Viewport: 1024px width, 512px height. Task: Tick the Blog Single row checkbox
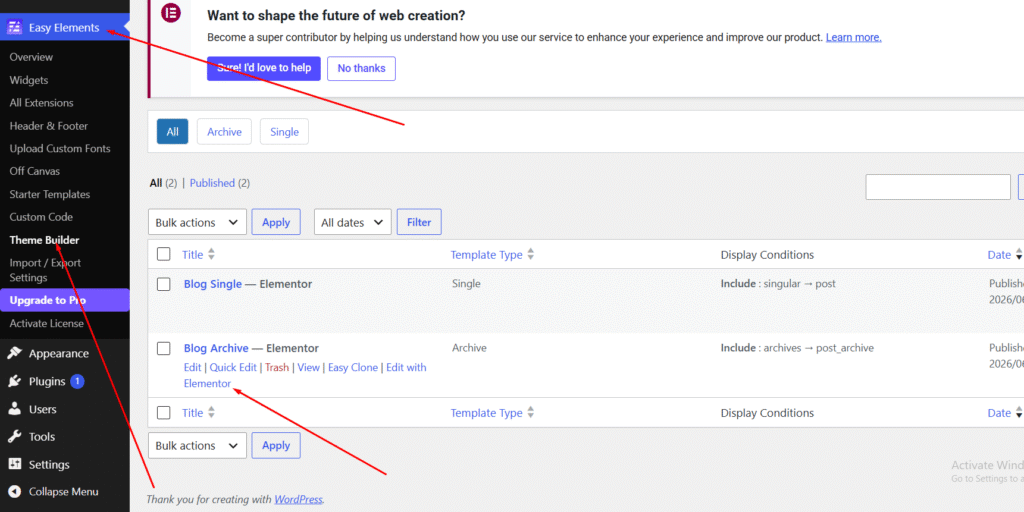[x=164, y=284]
